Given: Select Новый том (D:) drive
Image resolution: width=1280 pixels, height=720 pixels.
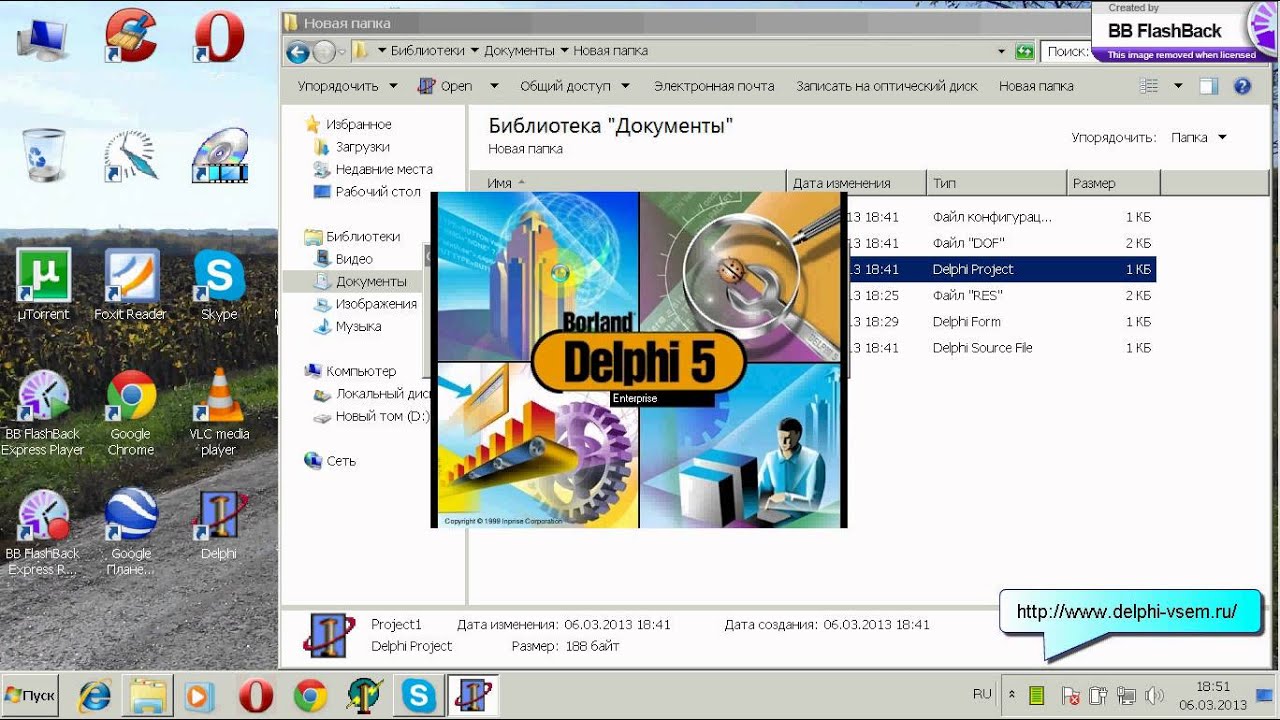Looking at the screenshot, I should [x=372, y=416].
